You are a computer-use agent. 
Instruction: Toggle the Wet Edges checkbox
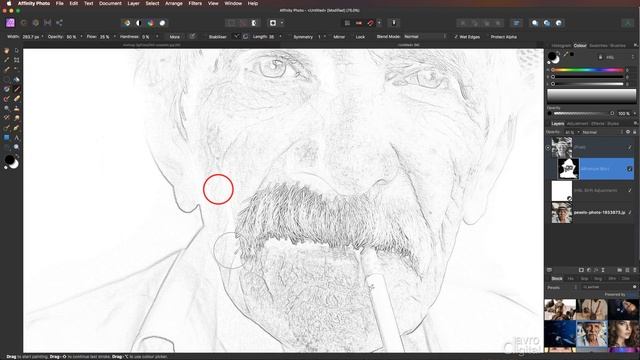tap(456, 37)
